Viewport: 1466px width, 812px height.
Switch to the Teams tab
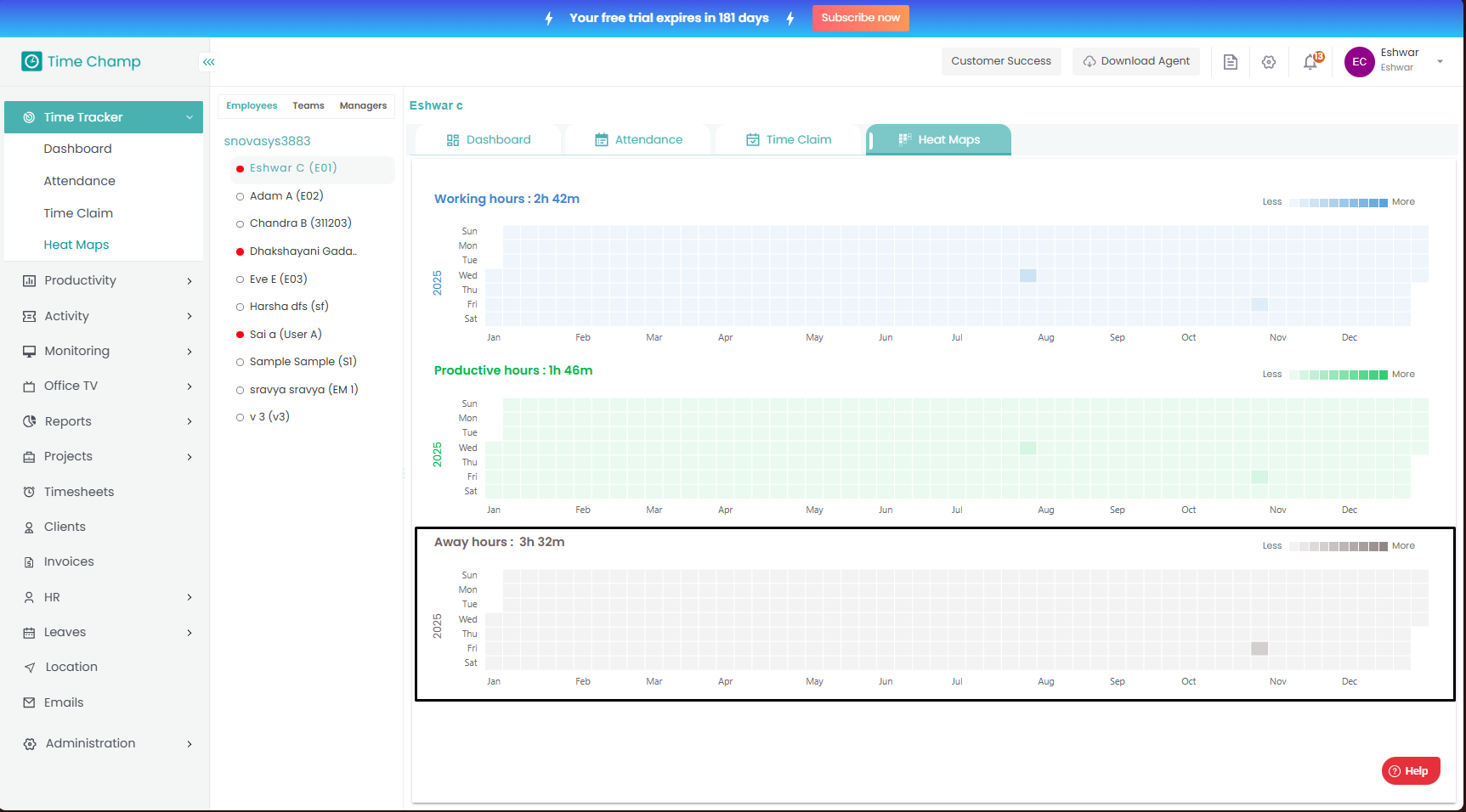[x=308, y=106]
